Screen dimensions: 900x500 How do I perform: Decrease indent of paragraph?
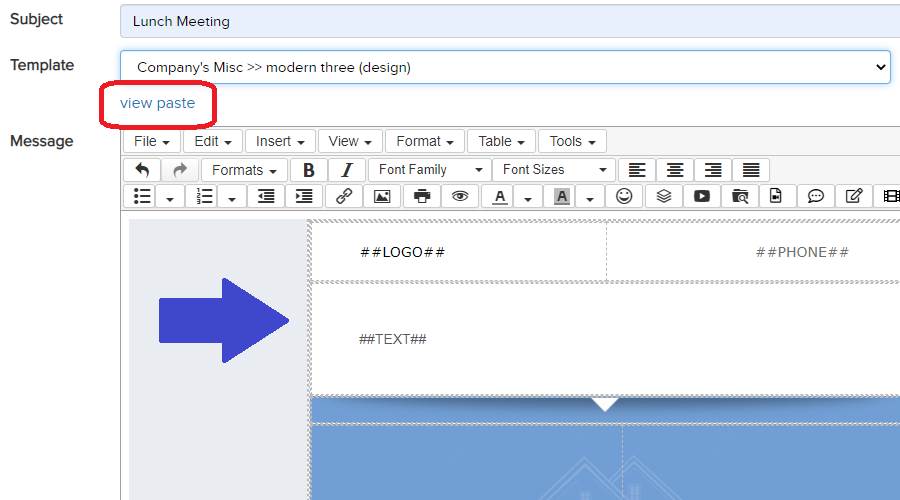tap(266, 196)
